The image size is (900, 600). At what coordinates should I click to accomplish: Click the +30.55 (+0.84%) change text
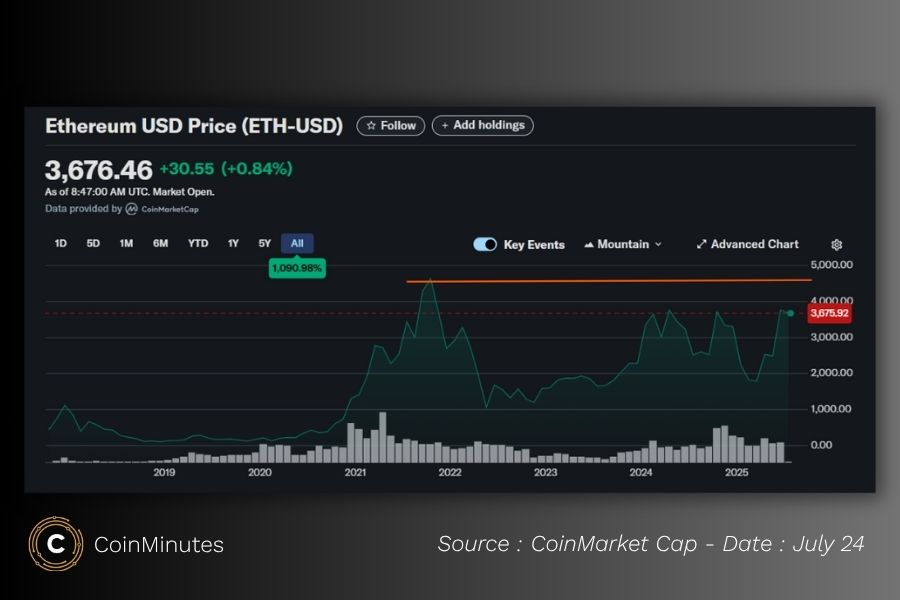point(226,169)
